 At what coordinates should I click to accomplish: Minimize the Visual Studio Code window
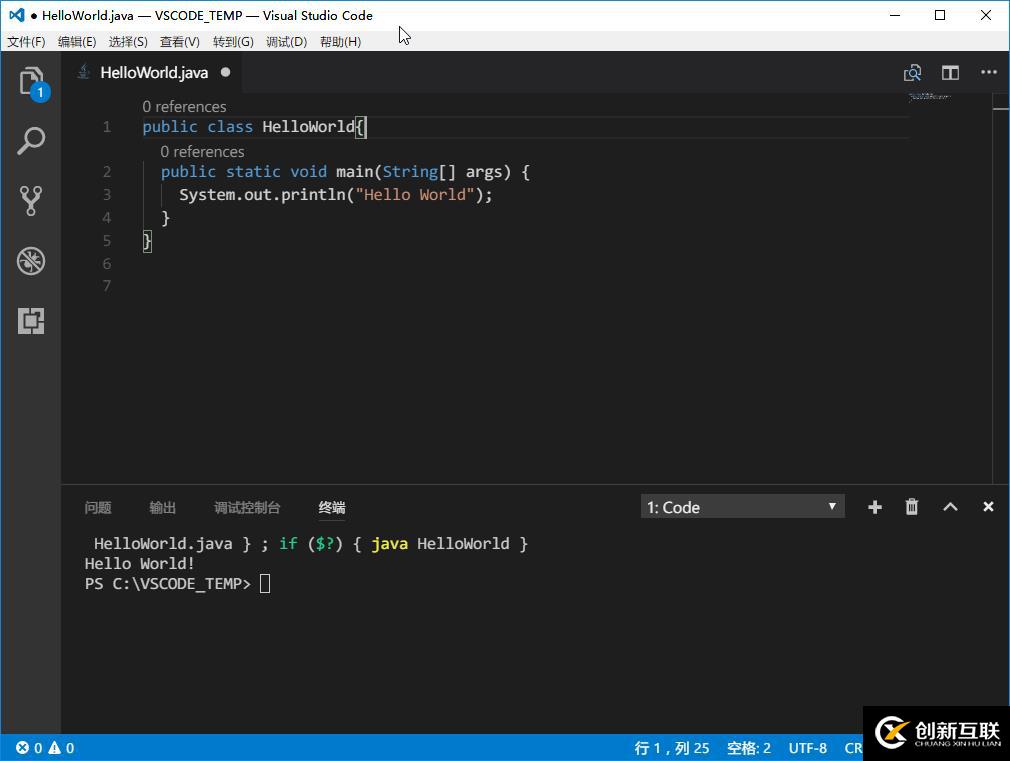click(895, 15)
